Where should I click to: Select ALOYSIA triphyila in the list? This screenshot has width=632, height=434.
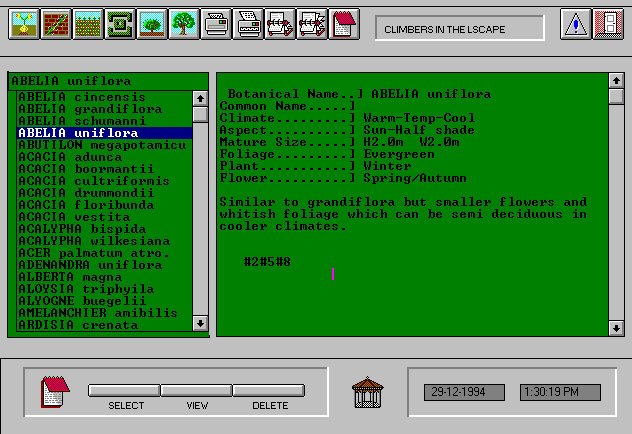click(x=104, y=289)
